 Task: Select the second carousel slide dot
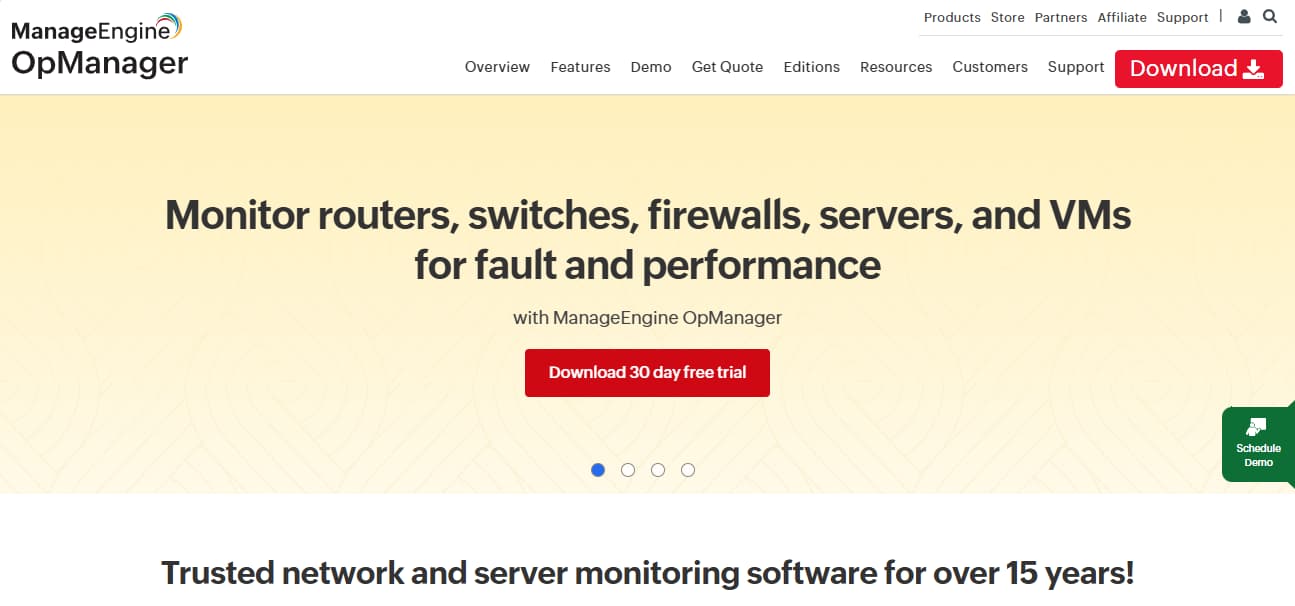628,470
